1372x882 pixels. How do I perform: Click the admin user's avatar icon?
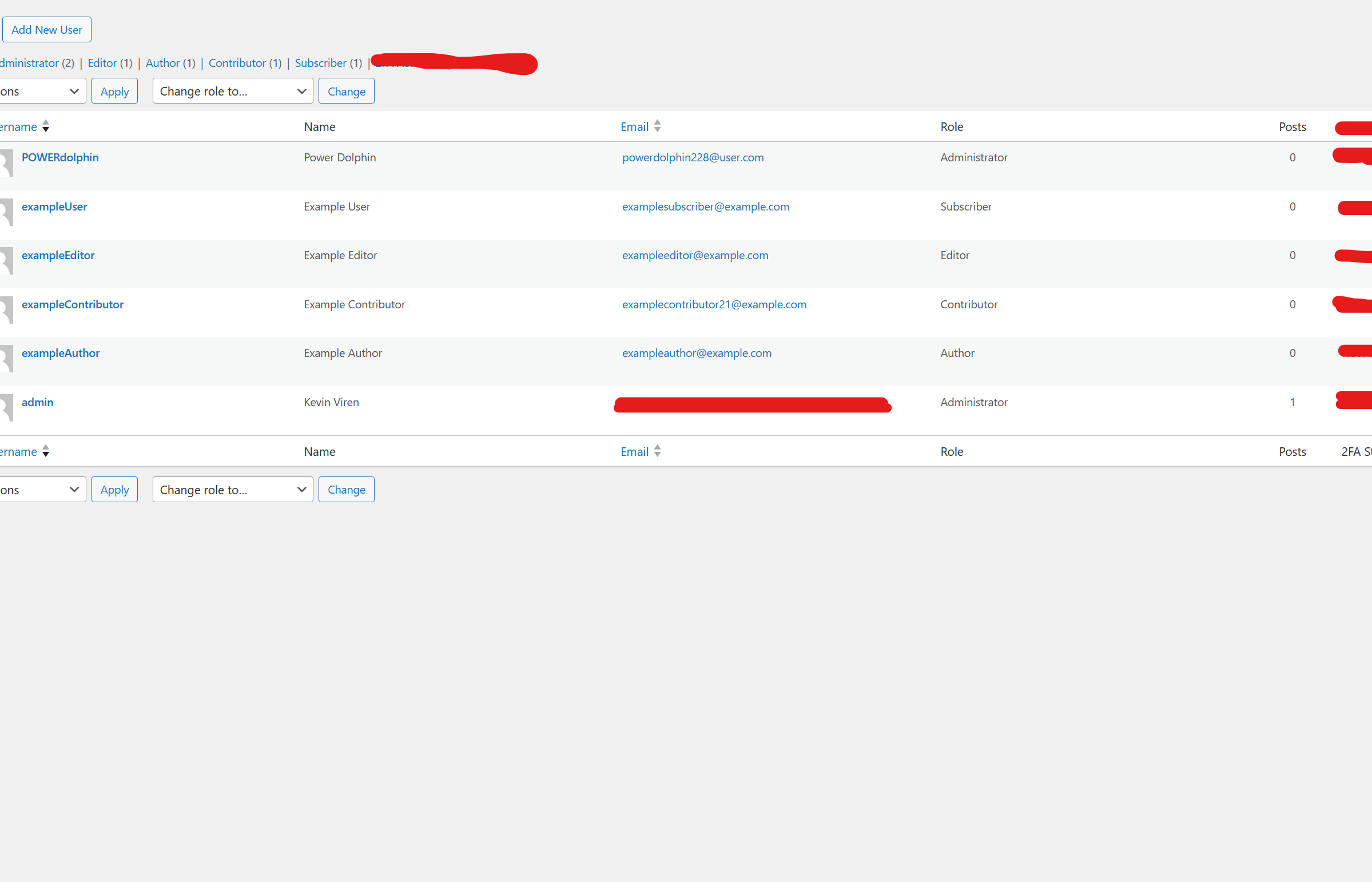click(x=6, y=408)
